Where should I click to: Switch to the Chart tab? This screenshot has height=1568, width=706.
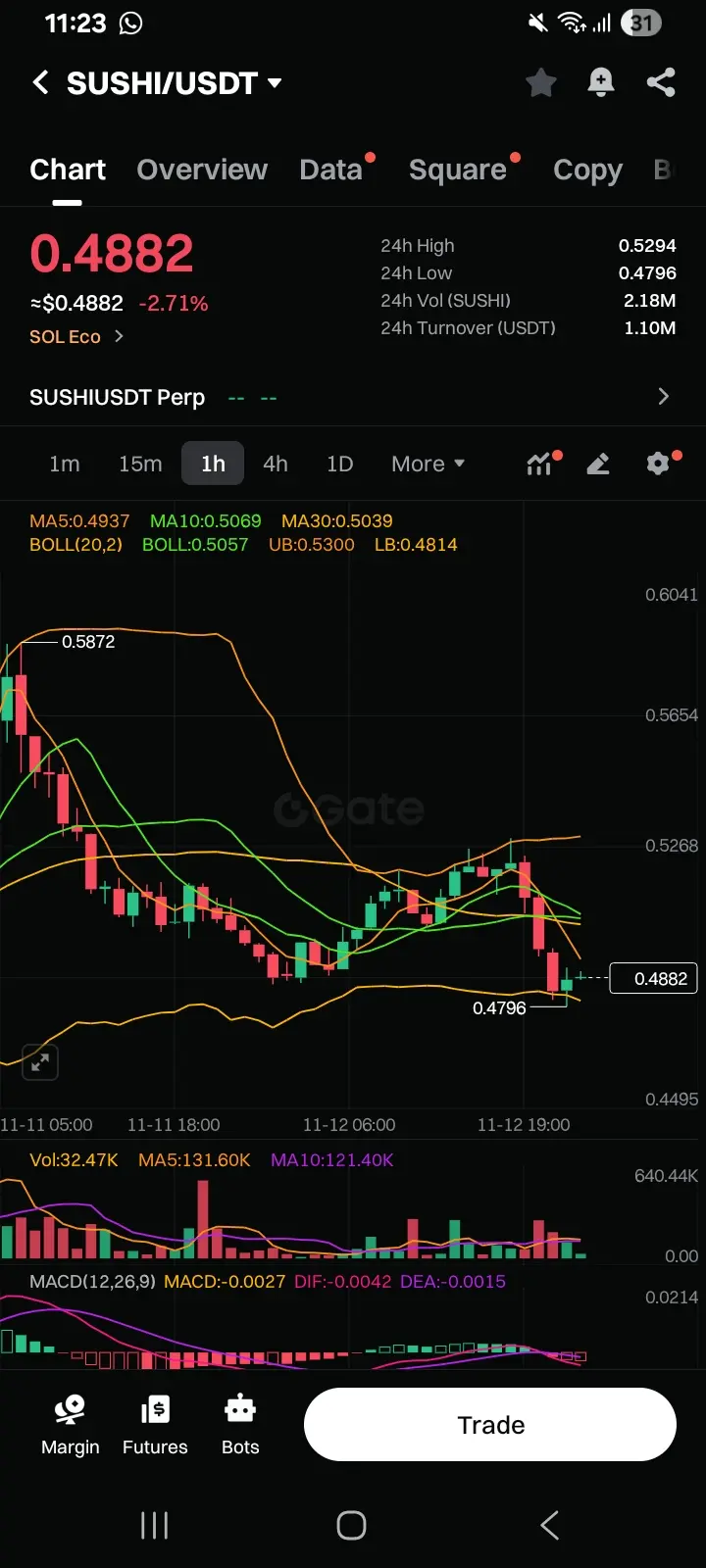tap(68, 170)
